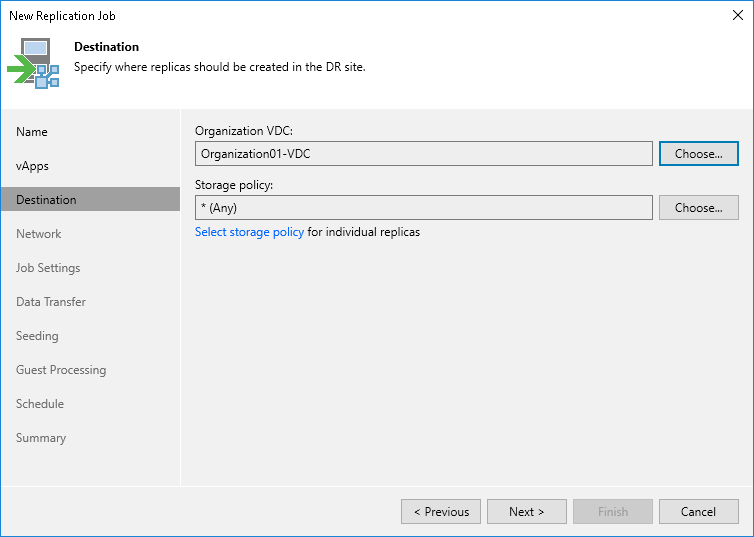Click the New Replication Job title
This screenshot has width=754, height=537.
tap(63, 16)
